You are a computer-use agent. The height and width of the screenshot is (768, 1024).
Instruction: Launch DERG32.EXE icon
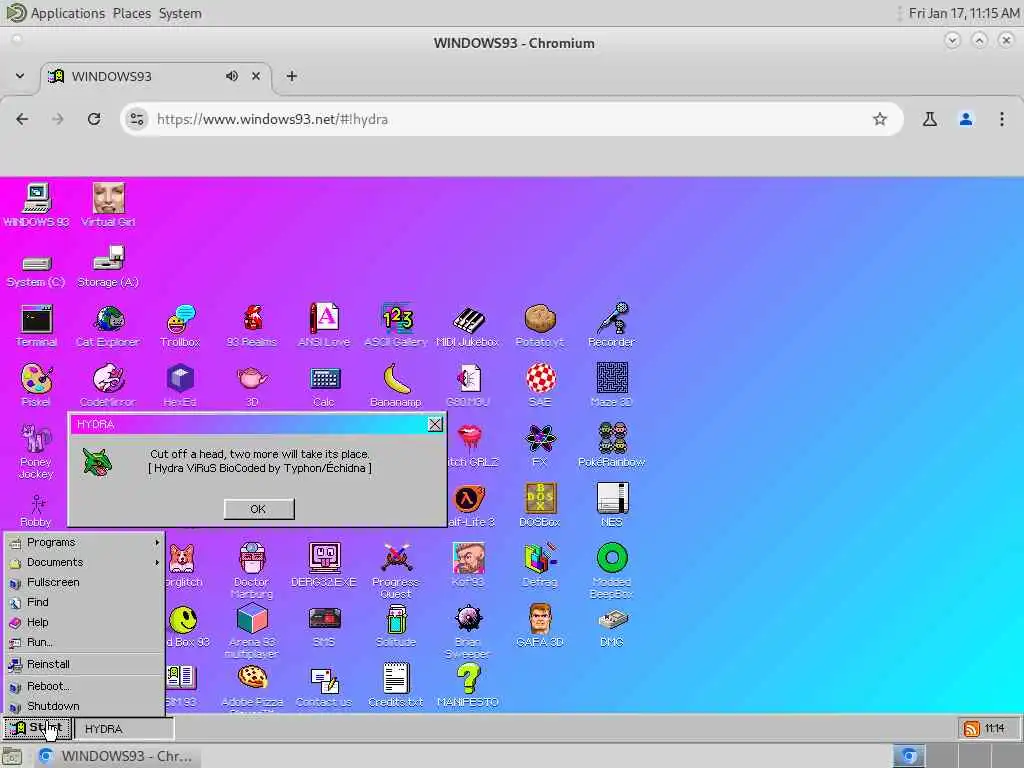[x=324, y=566]
